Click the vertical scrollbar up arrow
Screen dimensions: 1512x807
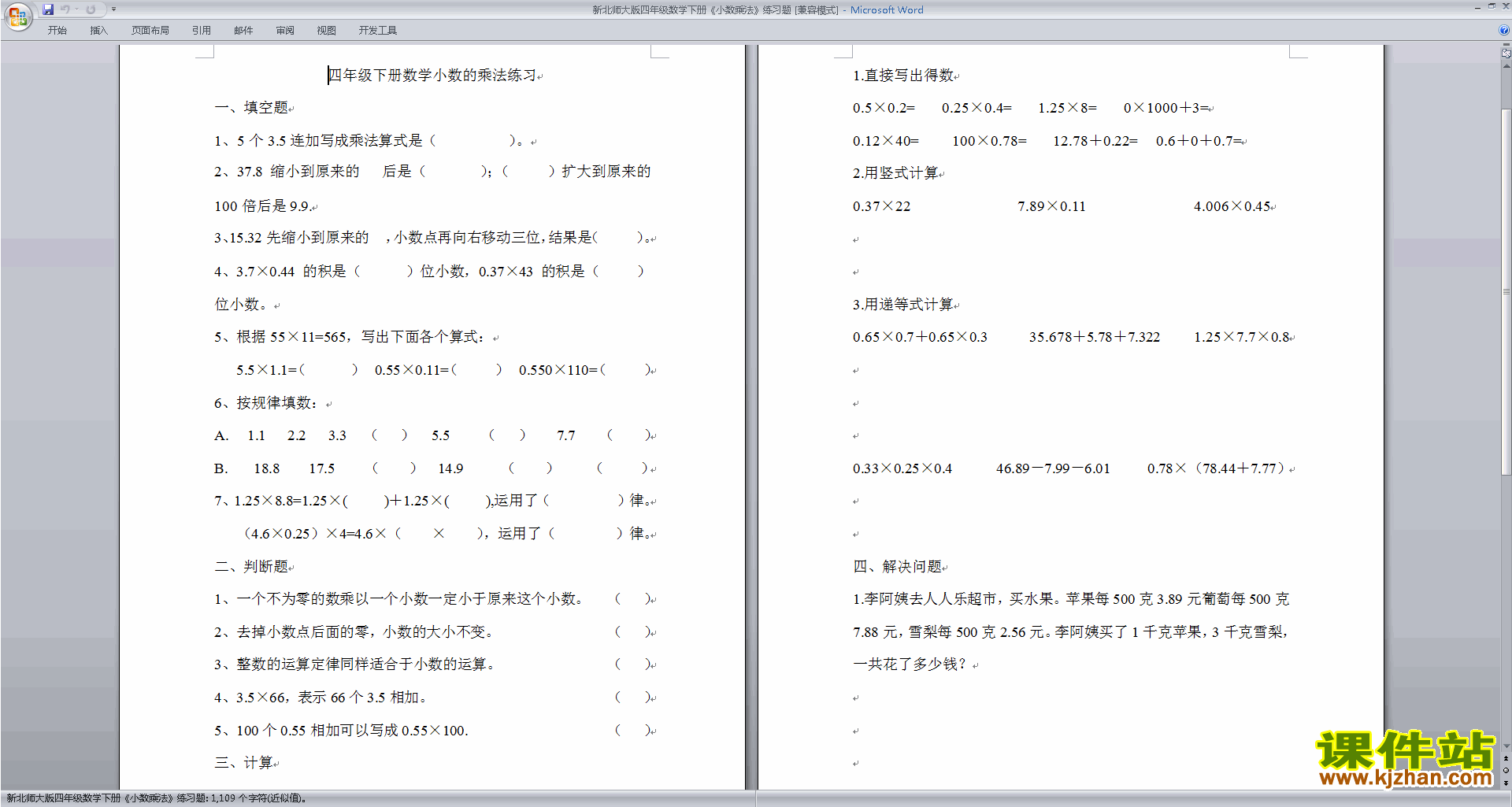(x=1506, y=65)
